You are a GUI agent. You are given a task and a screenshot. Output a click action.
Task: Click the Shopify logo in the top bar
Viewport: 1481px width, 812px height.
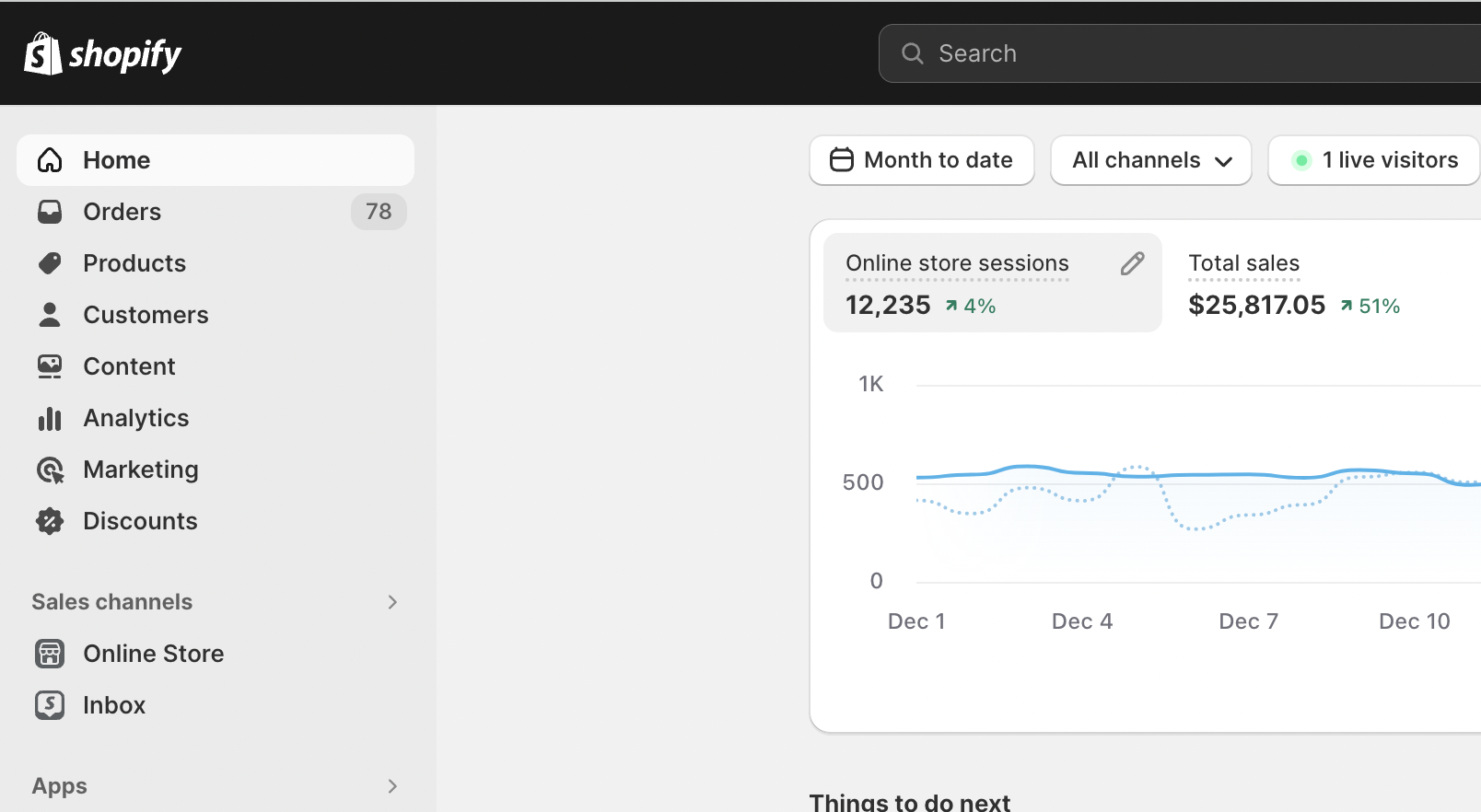(102, 54)
